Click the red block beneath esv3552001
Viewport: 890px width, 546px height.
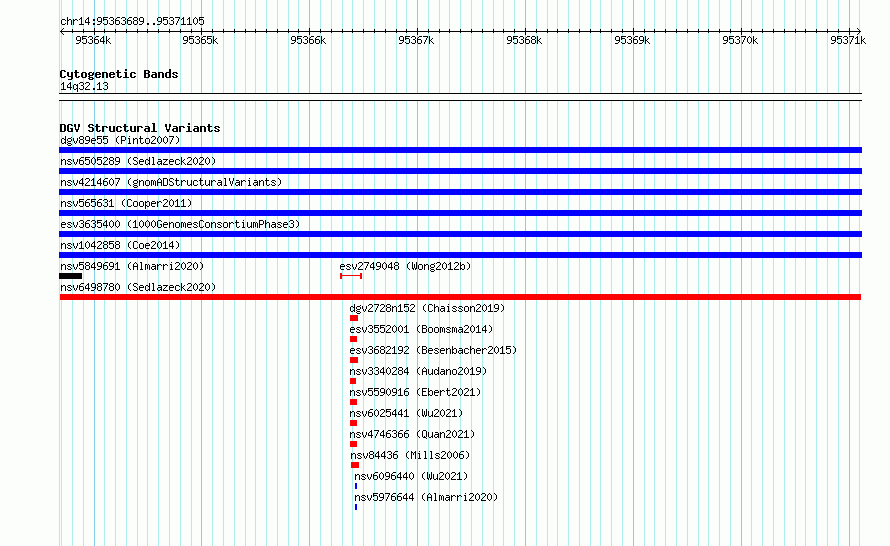click(x=353, y=339)
